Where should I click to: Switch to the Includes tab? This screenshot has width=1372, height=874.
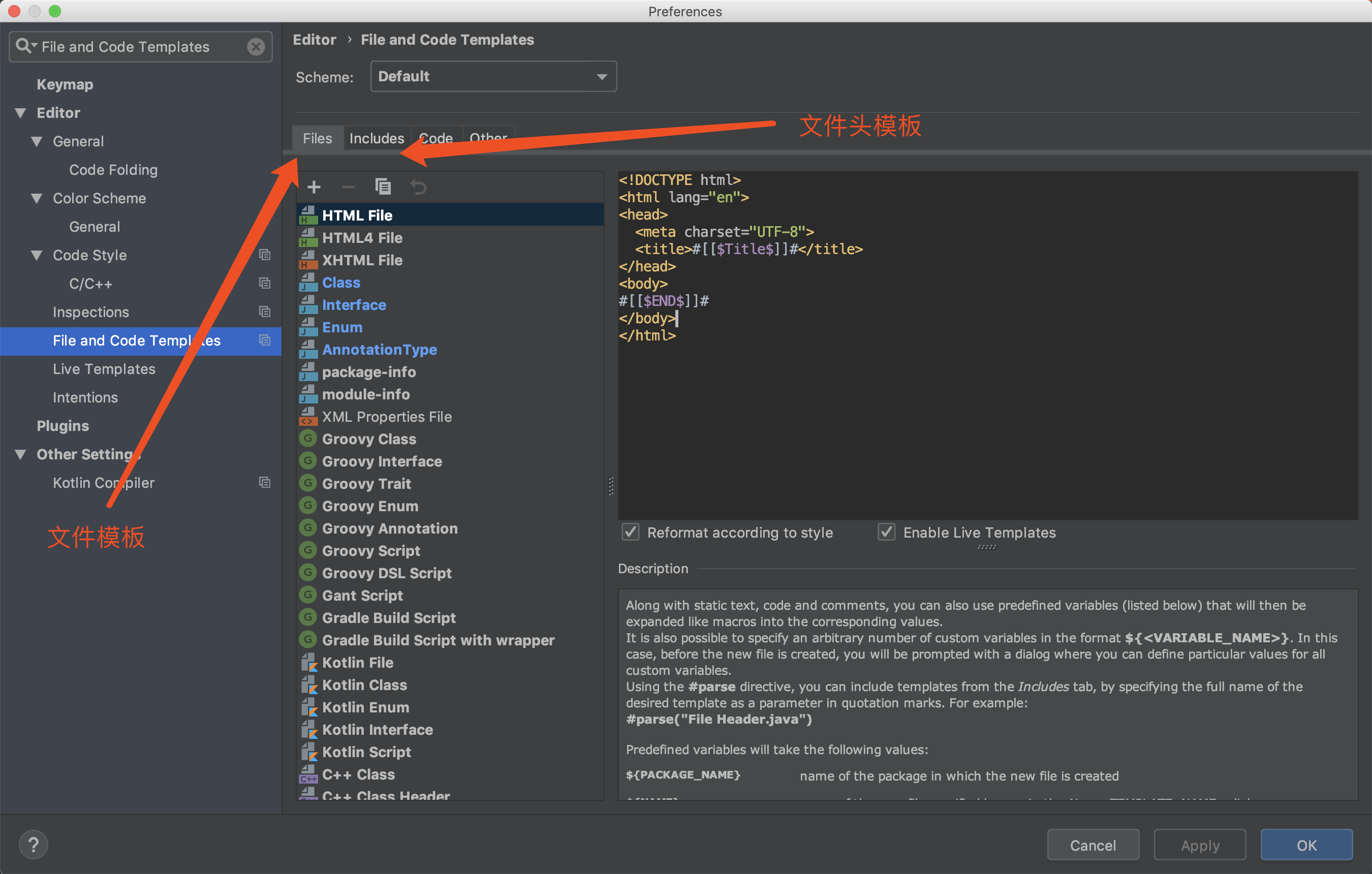[377, 138]
